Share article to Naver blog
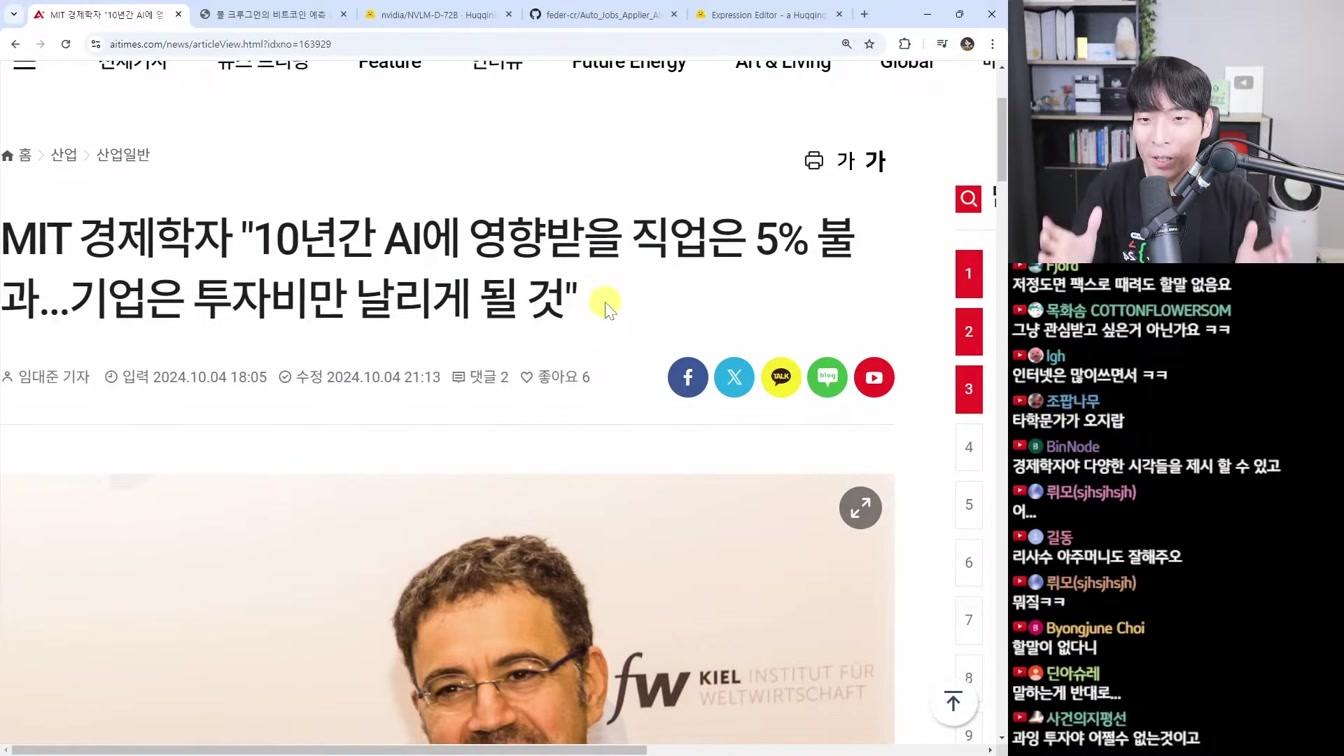Image resolution: width=1344 pixels, height=756 pixels. (x=827, y=377)
